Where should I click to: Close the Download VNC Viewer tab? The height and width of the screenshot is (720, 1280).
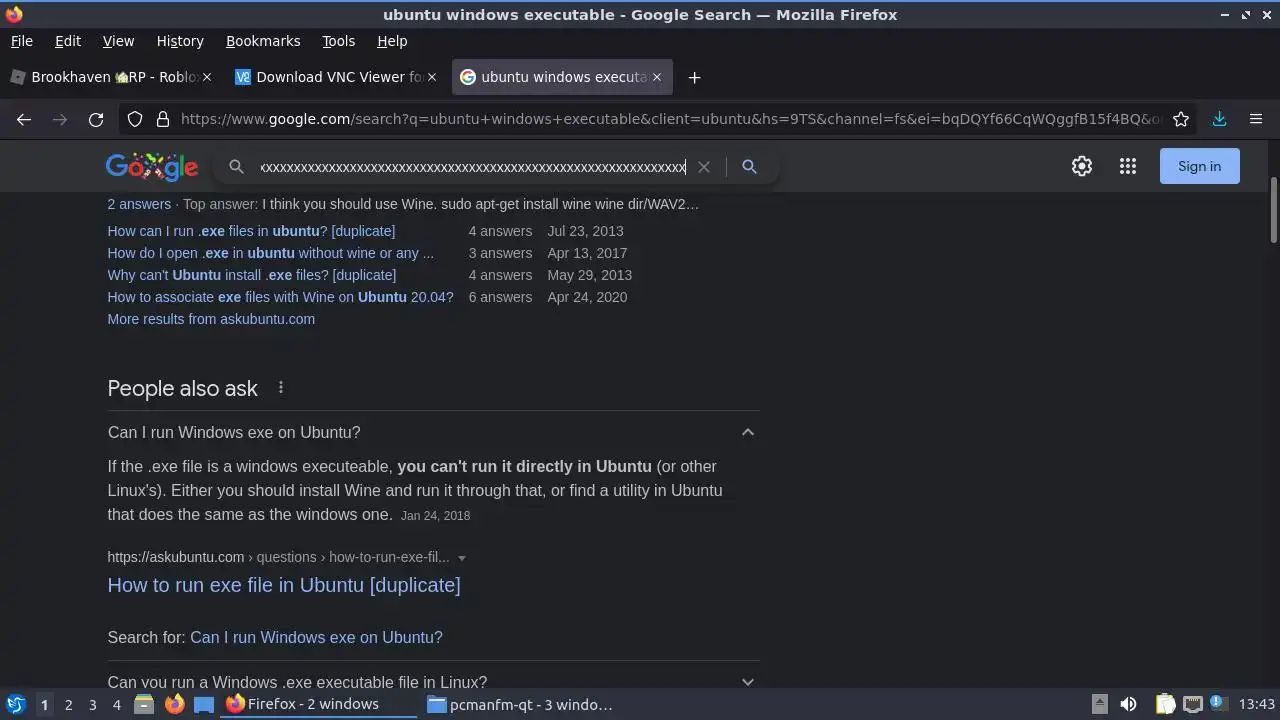pyautogui.click(x=432, y=77)
